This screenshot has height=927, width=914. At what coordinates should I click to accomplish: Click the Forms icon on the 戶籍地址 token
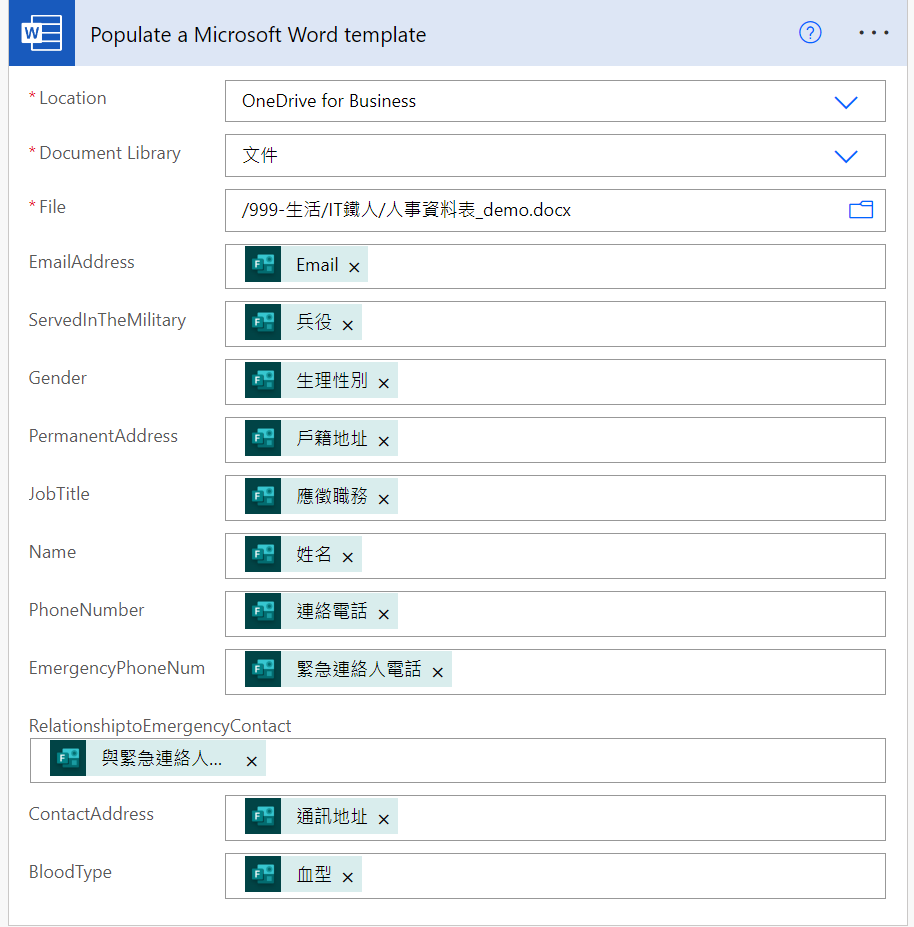263,437
